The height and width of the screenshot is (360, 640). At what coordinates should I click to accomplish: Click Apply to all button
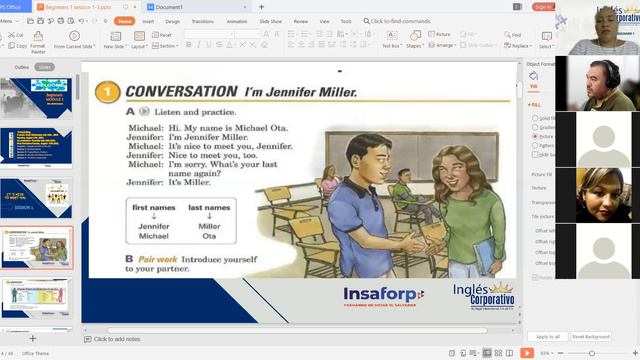tap(548, 337)
